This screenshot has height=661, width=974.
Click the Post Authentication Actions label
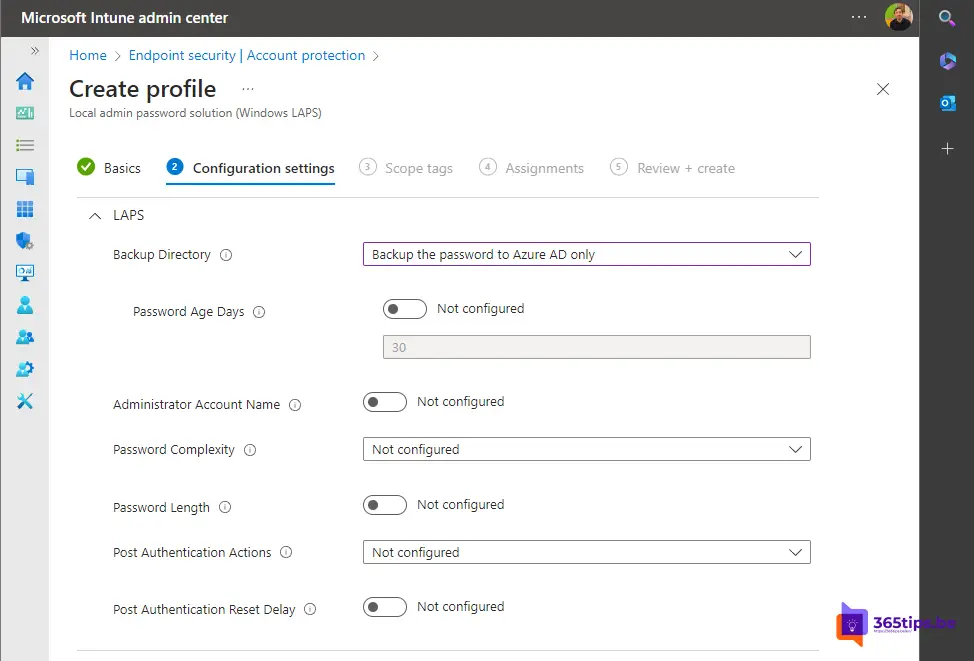click(192, 552)
